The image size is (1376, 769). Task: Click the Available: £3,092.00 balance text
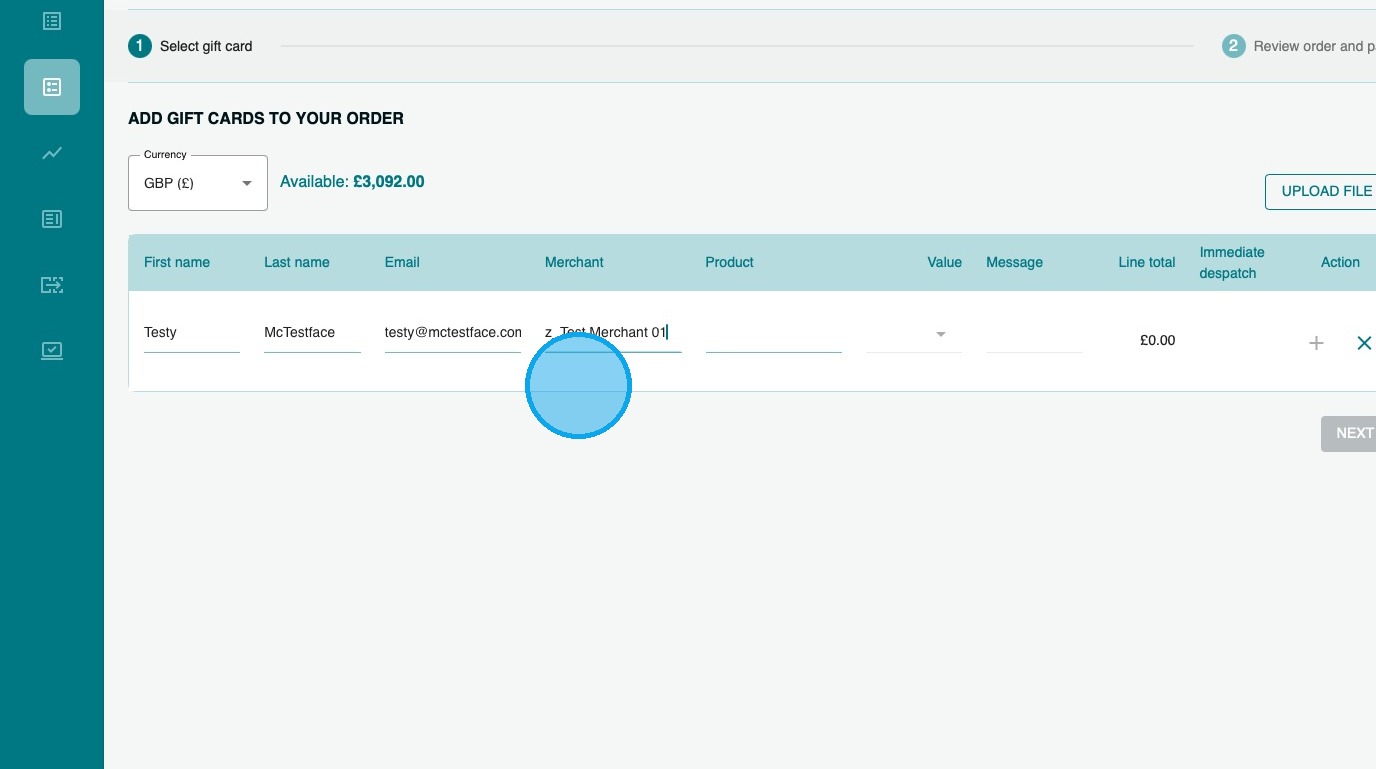tap(352, 182)
